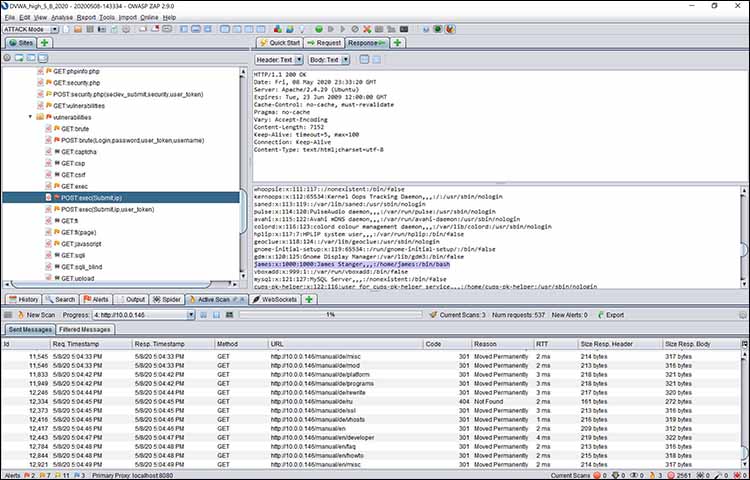This screenshot has width=750, height=480.
Task: Switch to the Quick Start tab
Action: (279, 43)
